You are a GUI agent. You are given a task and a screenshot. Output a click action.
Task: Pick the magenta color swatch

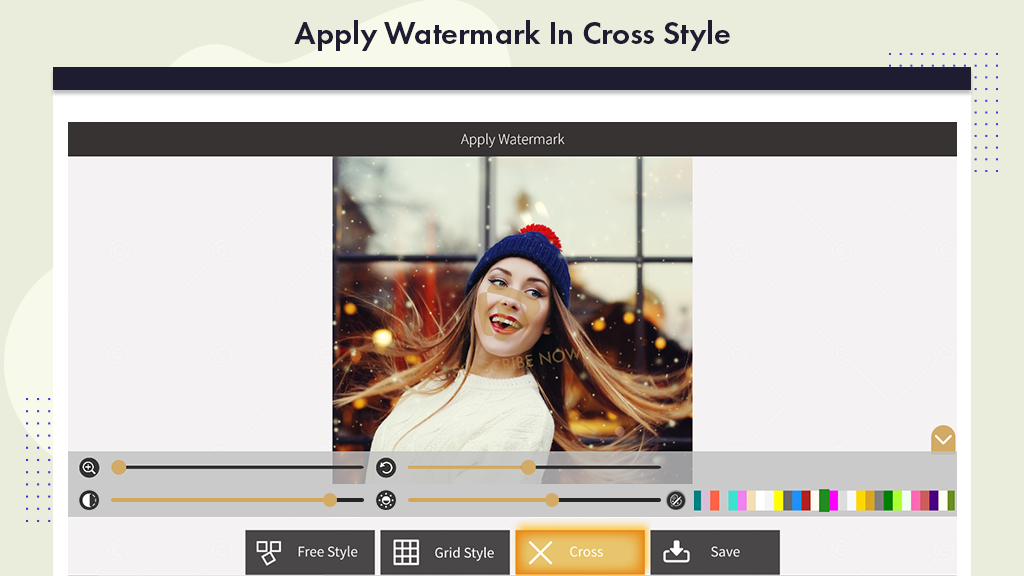(833, 500)
